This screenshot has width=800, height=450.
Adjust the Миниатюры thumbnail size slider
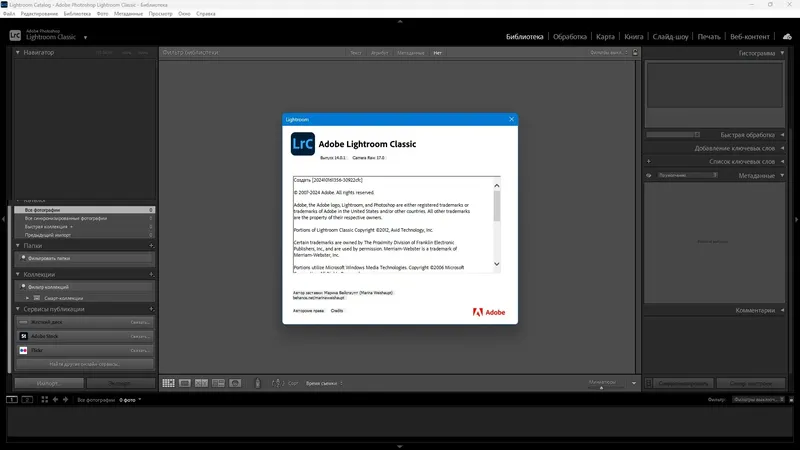pos(602,387)
